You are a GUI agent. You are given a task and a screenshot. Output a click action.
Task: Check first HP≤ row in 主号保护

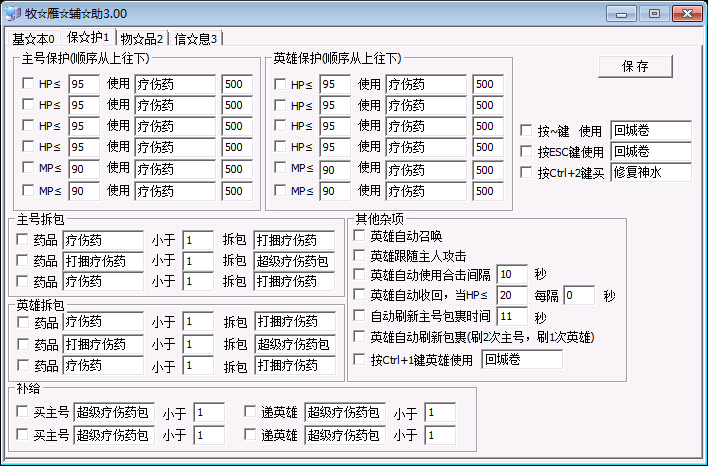pyautogui.click(x=28, y=83)
